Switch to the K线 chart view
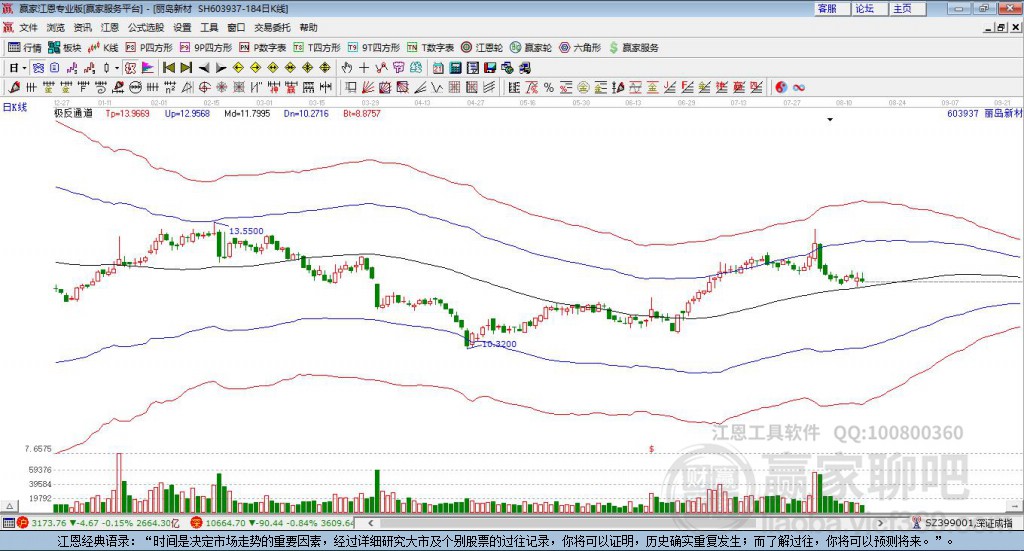Screen dimensions: 1024x551 [103, 48]
